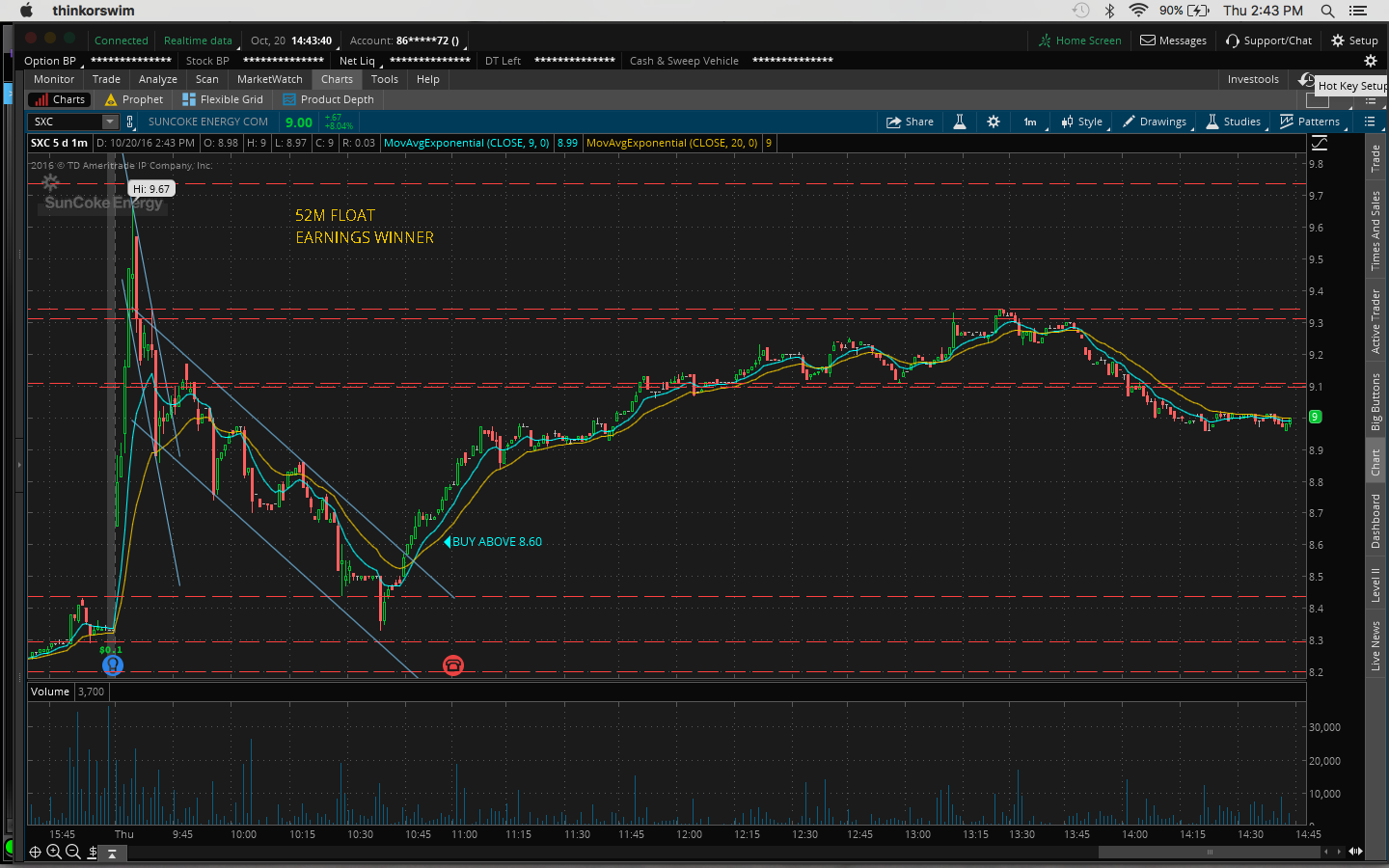The width and height of the screenshot is (1389, 868).
Task: Click the crosshair pan icon below chart
Action: [x=35, y=852]
